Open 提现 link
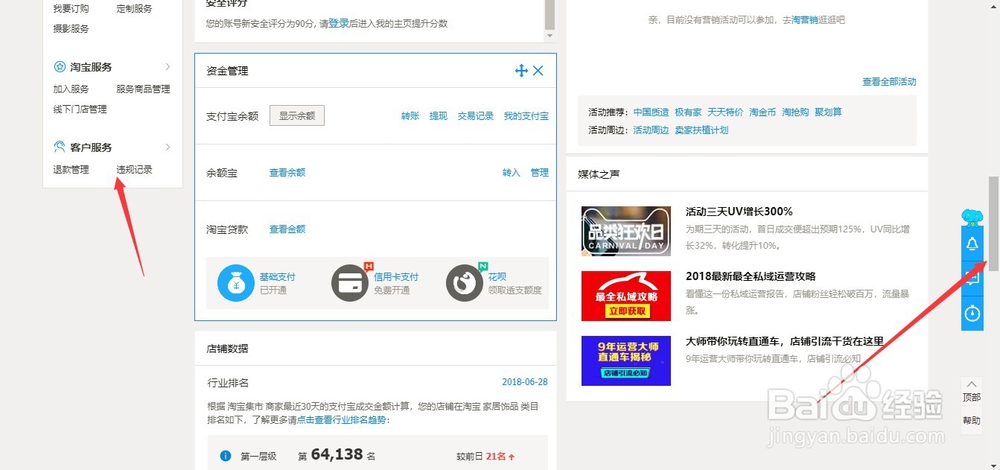This screenshot has height=470, width=1000. click(x=438, y=116)
